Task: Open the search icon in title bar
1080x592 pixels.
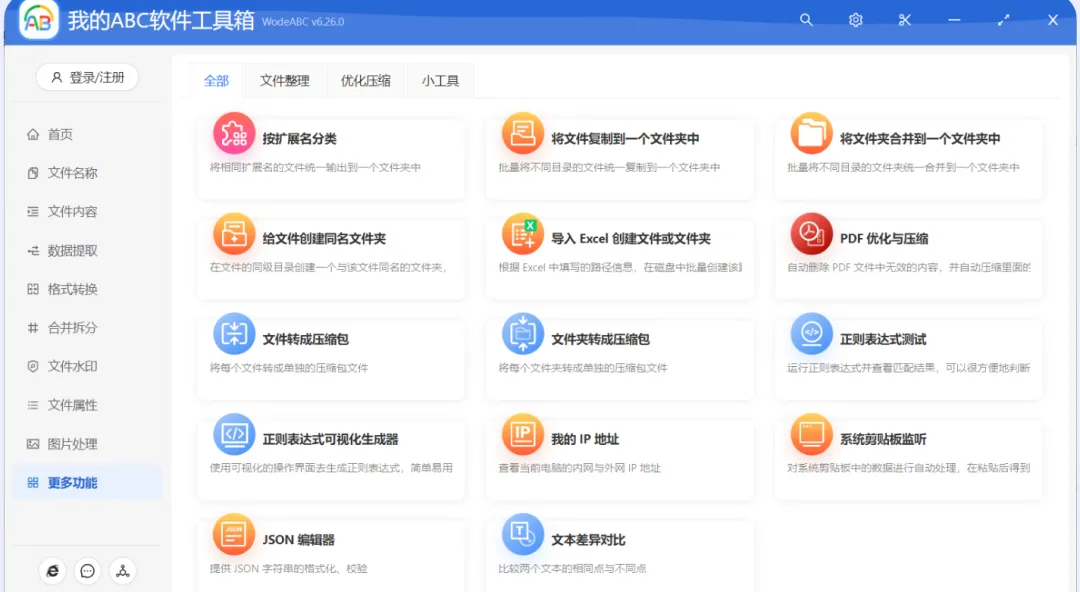Action: 806,20
